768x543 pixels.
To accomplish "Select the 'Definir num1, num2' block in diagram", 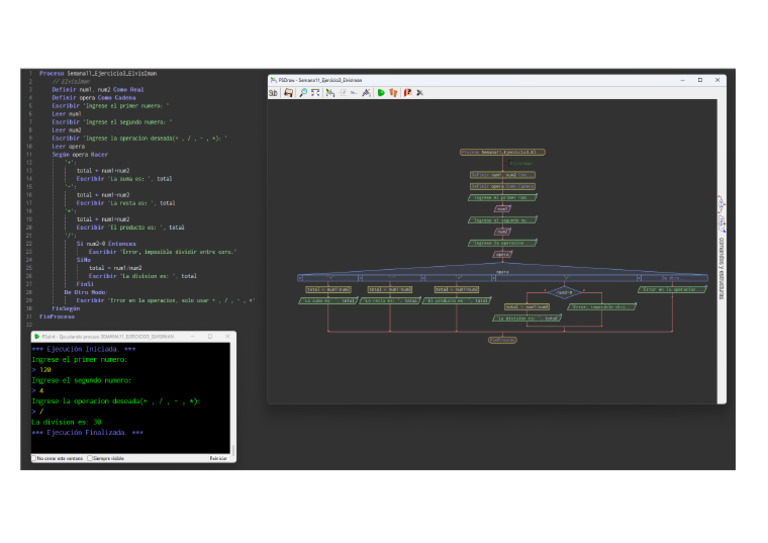I will (503, 175).
